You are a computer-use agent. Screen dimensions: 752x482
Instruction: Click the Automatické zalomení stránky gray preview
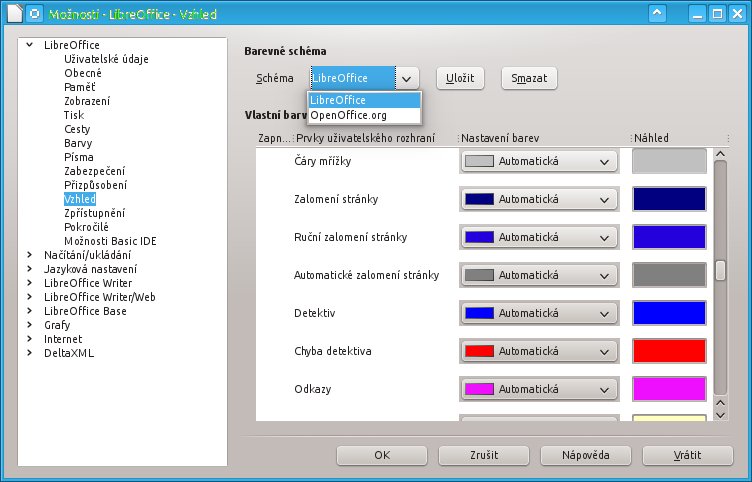[x=669, y=275]
